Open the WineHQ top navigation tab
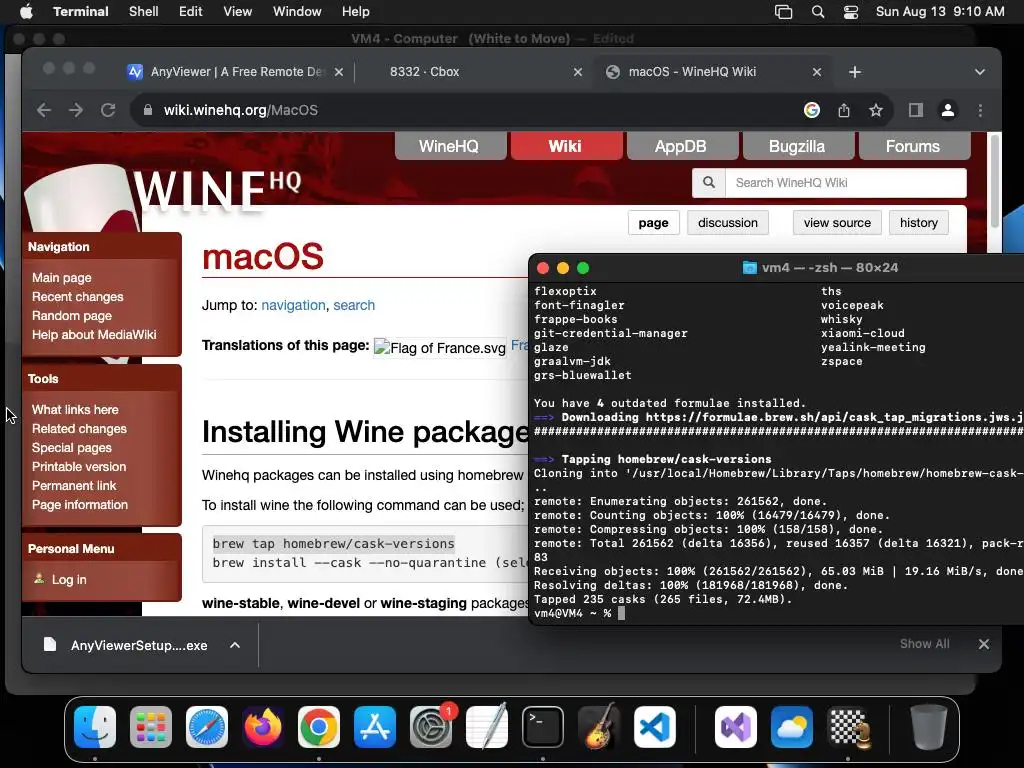 pos(449,146)
